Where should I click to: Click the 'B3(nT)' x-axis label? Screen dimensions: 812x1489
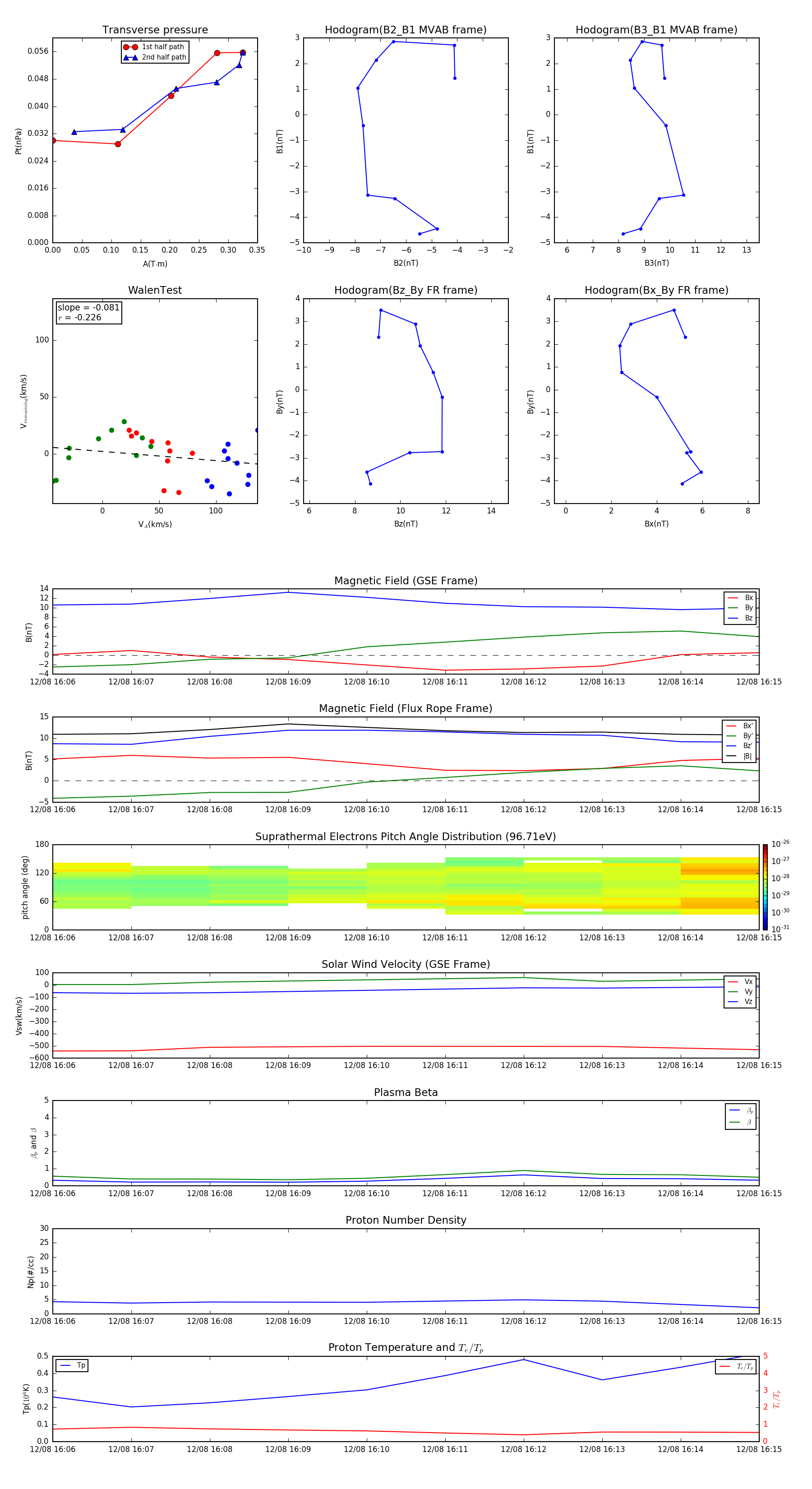(x=656, y=263)
